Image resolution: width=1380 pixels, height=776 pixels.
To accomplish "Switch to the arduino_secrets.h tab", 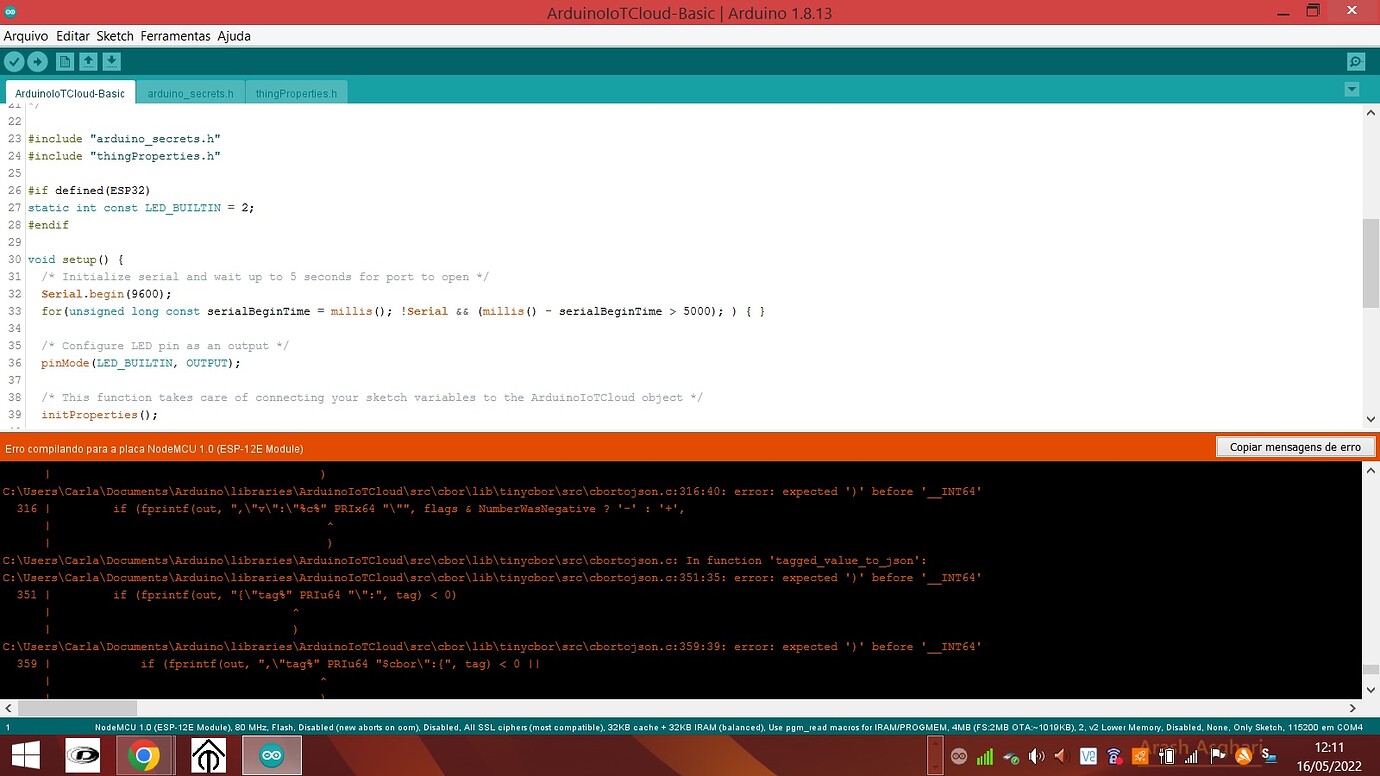I will (x=190, y=92).
